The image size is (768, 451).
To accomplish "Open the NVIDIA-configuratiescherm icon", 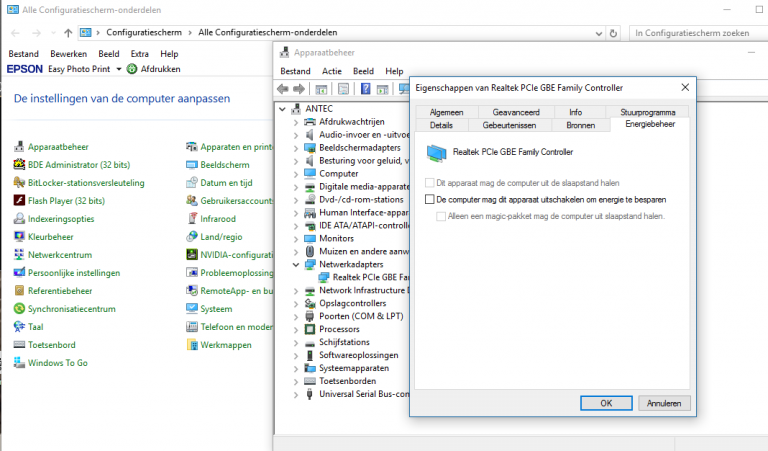I will click(192, 255).
